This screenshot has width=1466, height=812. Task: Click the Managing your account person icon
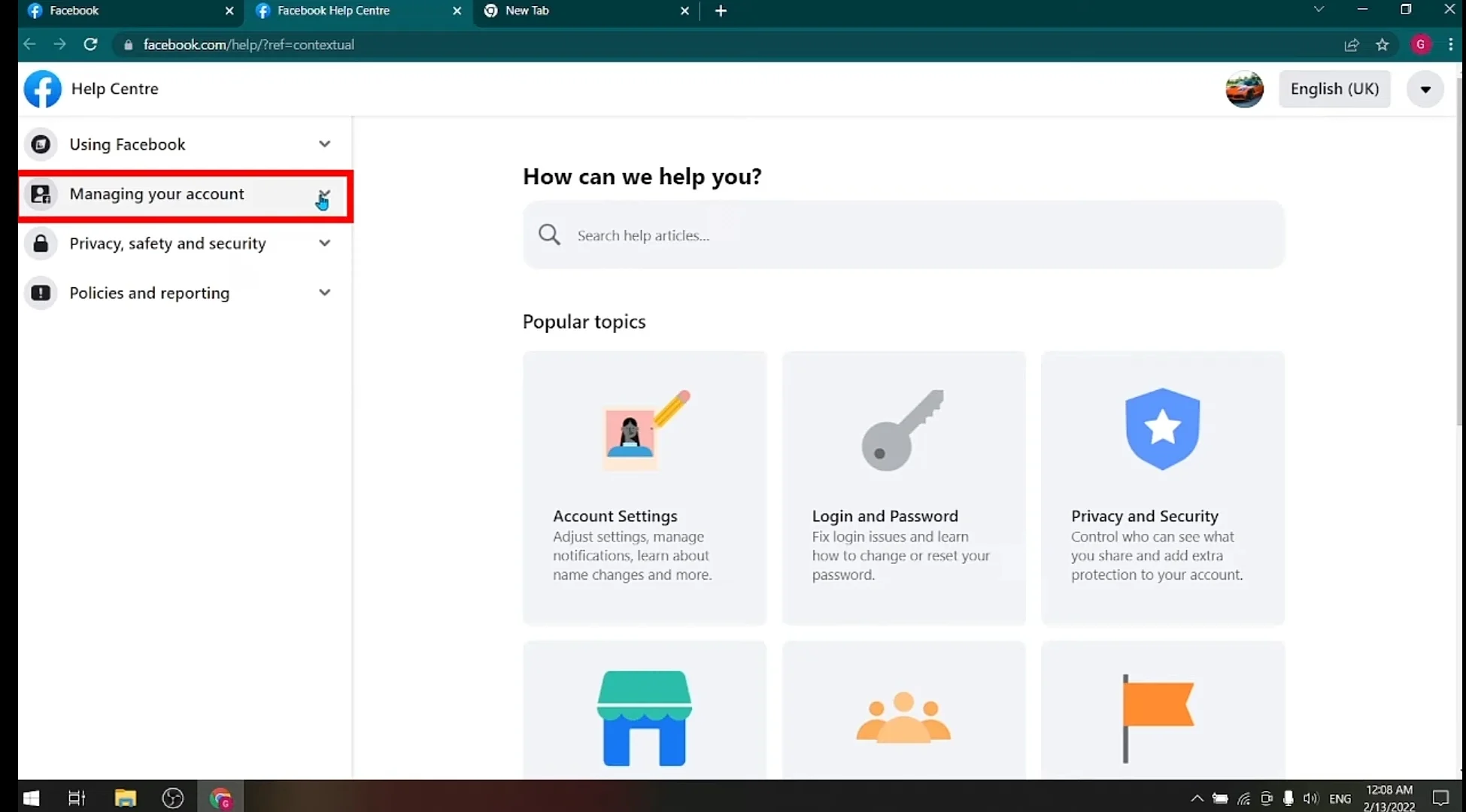(x=40, y=193)
